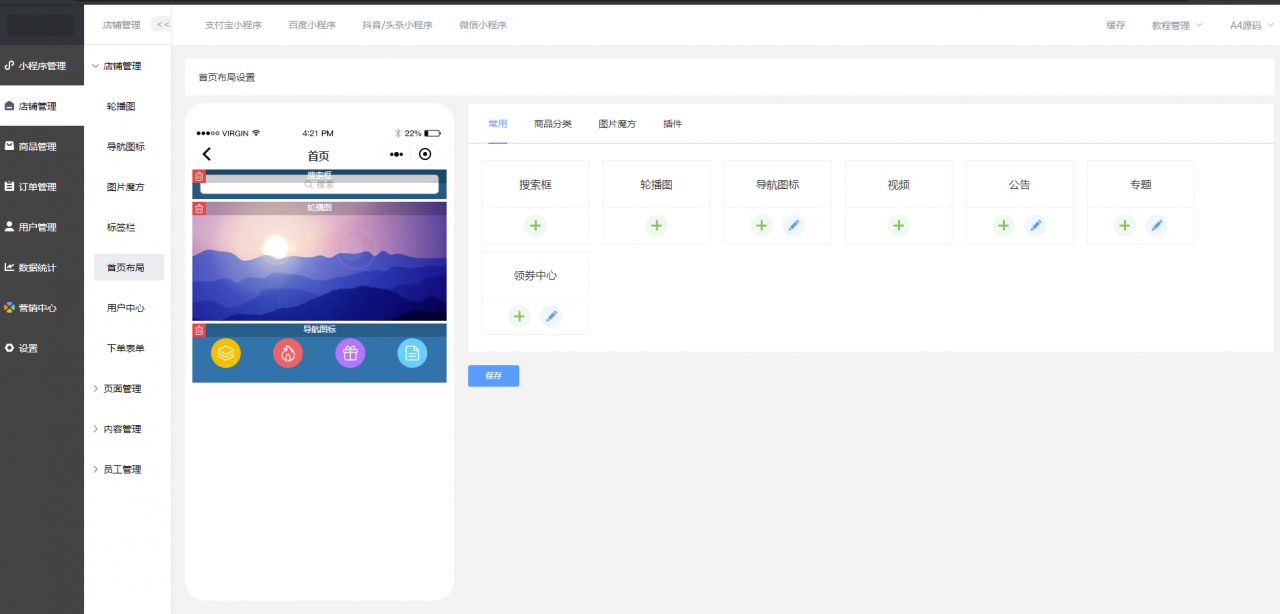Edit the 专题 component with its pencil icon
Screen dimensions: 1280x614
(1157, 226)
